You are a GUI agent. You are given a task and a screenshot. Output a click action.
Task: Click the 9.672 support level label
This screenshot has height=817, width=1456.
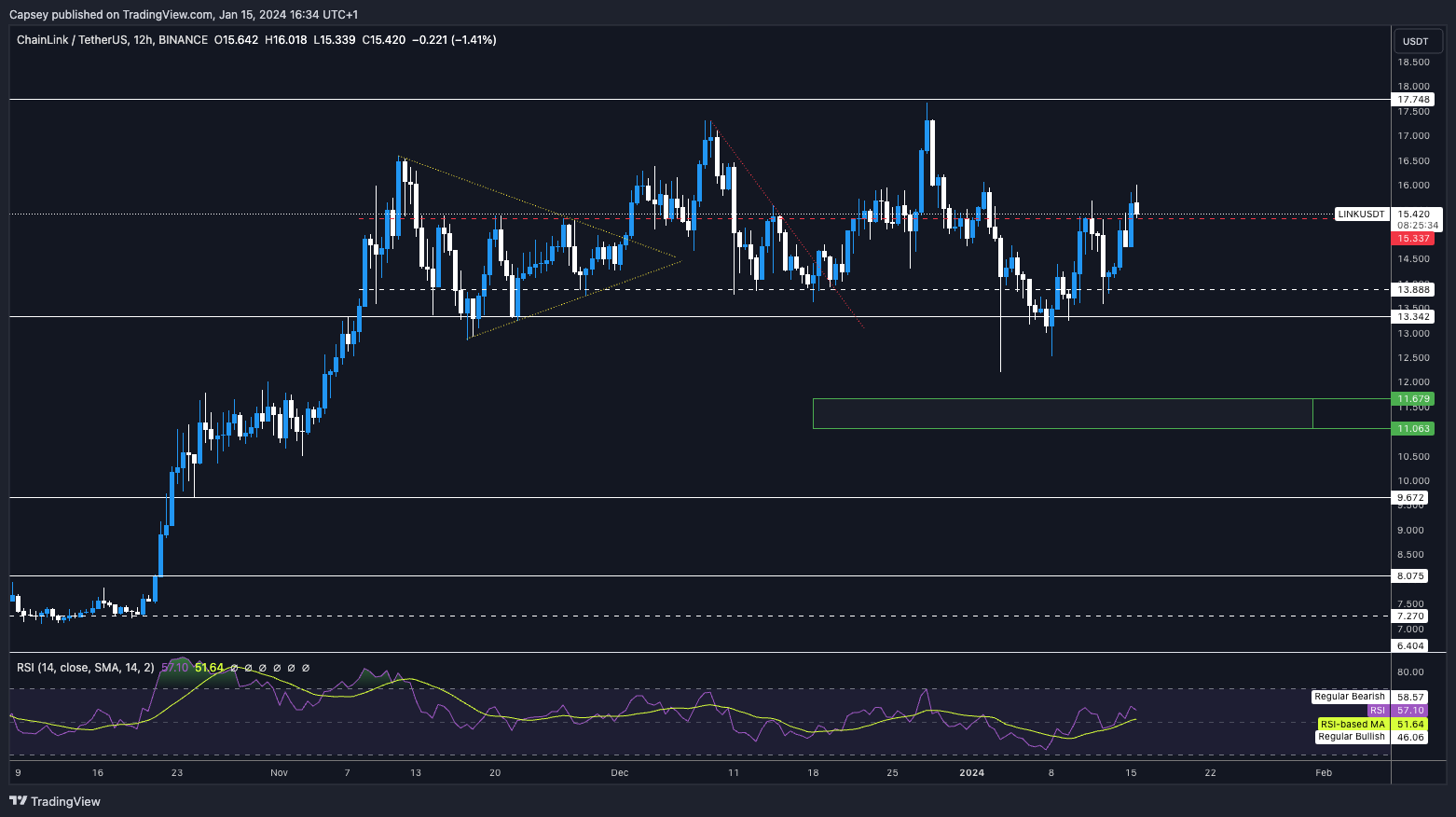click(1410, 498)
